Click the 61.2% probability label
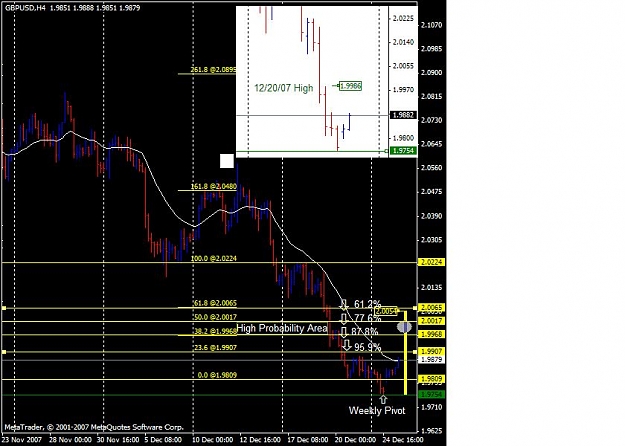625x446 pixels. pos(368,305)
